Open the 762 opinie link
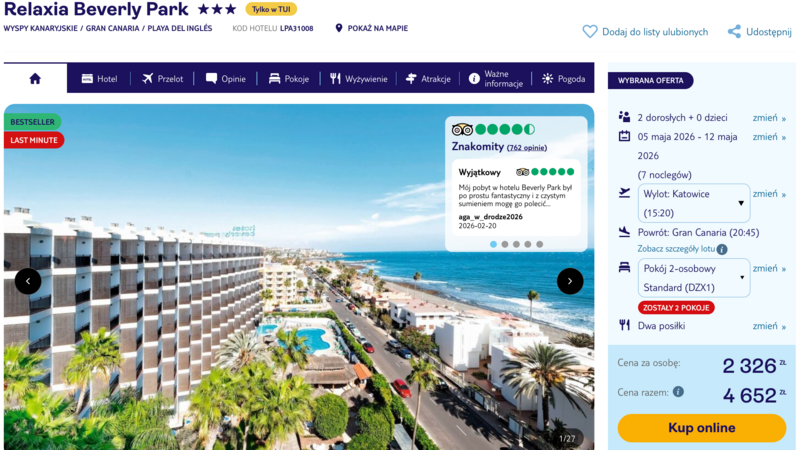 point(527,148)
